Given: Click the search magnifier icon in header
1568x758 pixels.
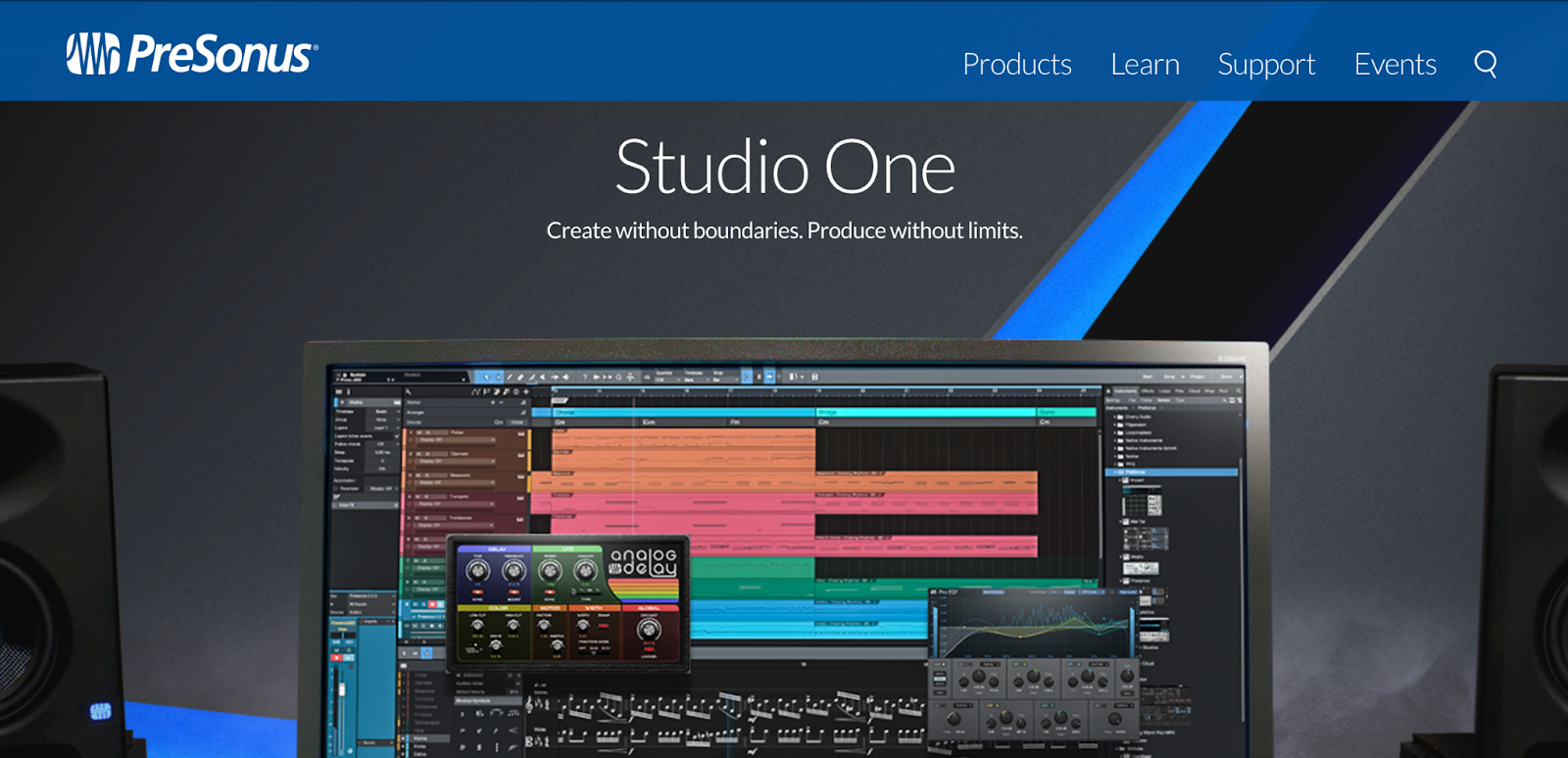Looking at the screenshot, I should point(1485,64).
